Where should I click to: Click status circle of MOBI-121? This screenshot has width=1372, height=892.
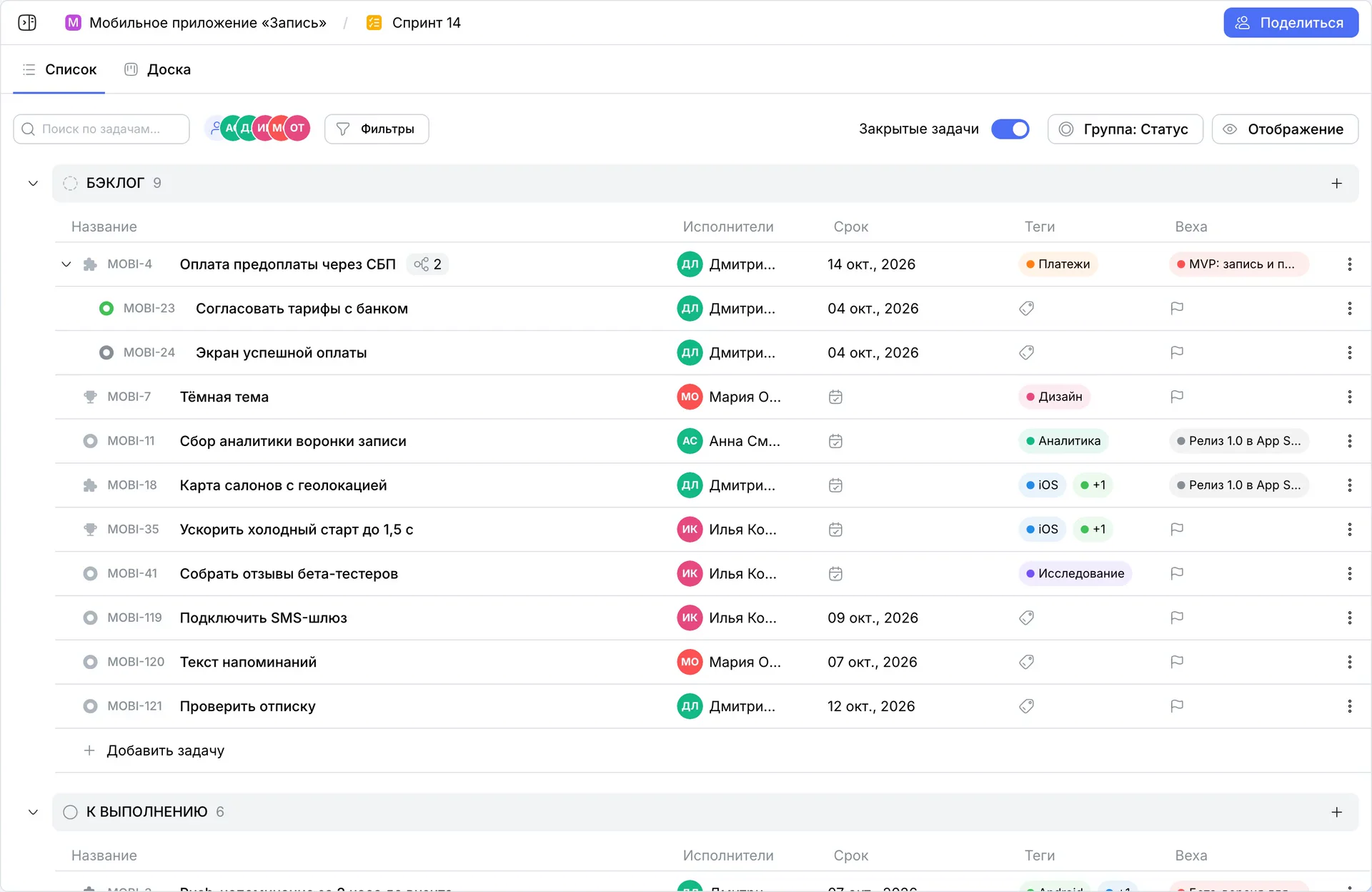pyautogui.click(x=90, y=706)
